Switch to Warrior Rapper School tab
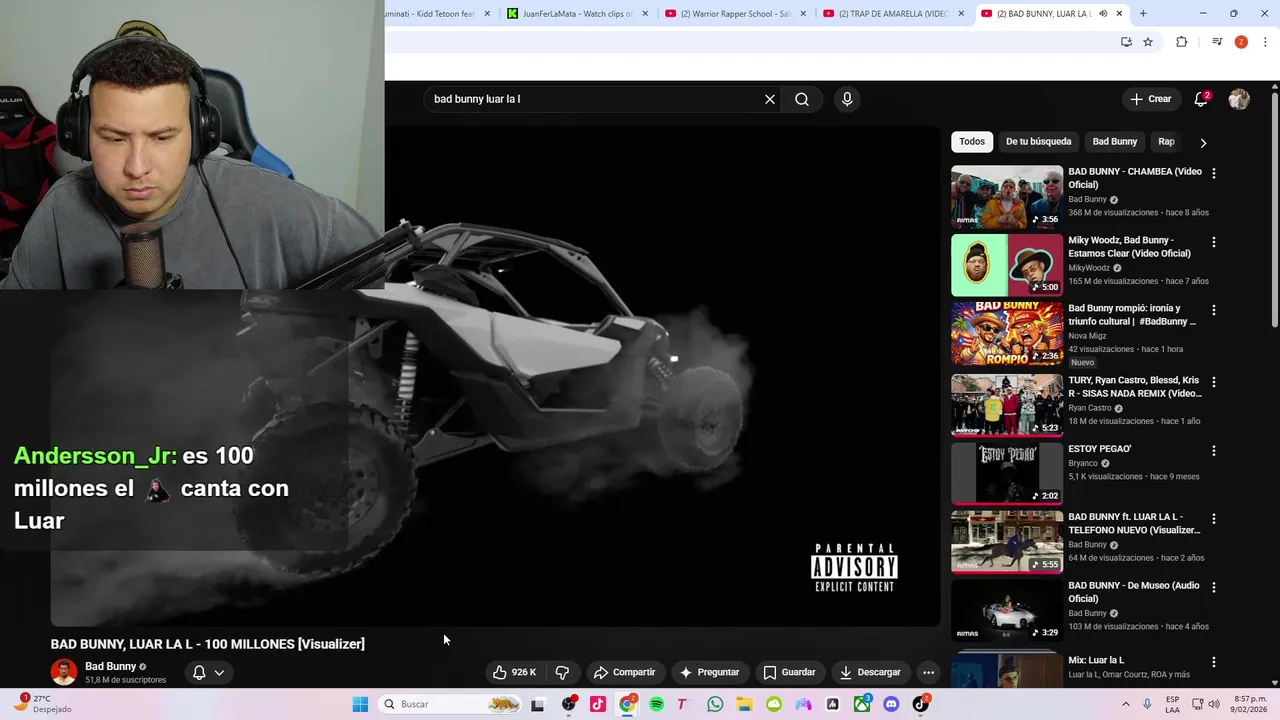Screen dimensions: 1280x720 tap(736, 14)
